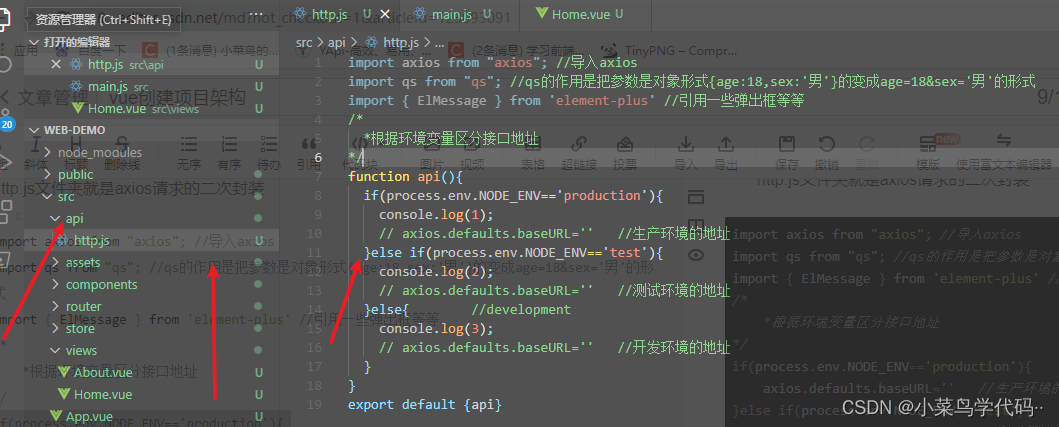Redo with the 重做 icon
The height and width of the screenshot is (427, 1059).
pos(867,144)
